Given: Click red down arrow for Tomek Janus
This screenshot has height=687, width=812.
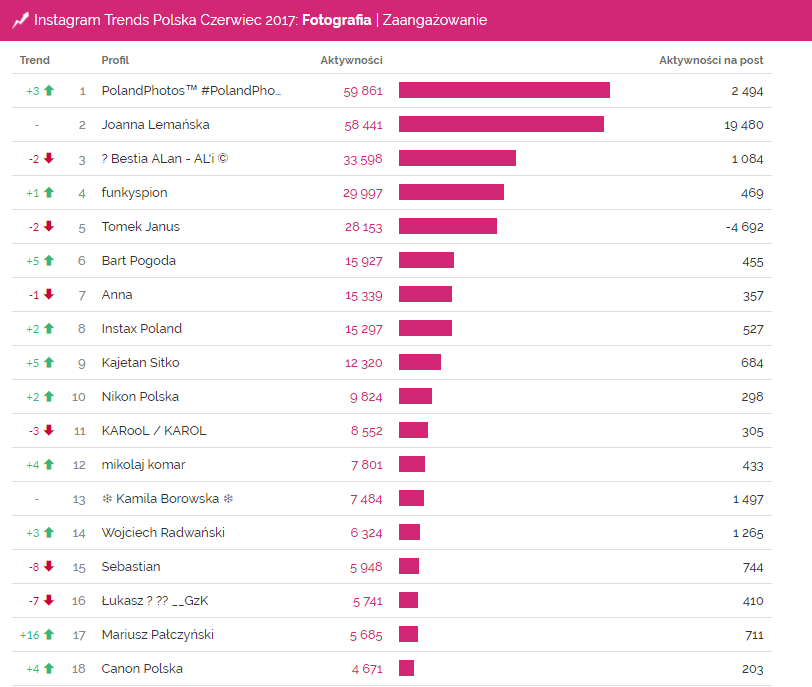Looking at the screenshot, I should [48, 227].
